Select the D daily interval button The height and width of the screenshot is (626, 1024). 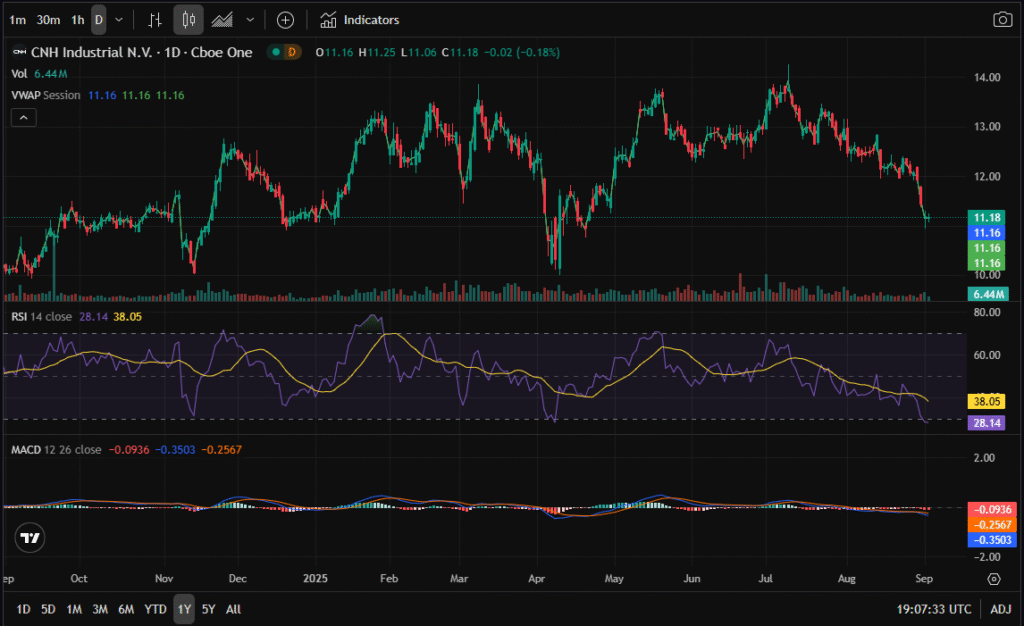98,20
